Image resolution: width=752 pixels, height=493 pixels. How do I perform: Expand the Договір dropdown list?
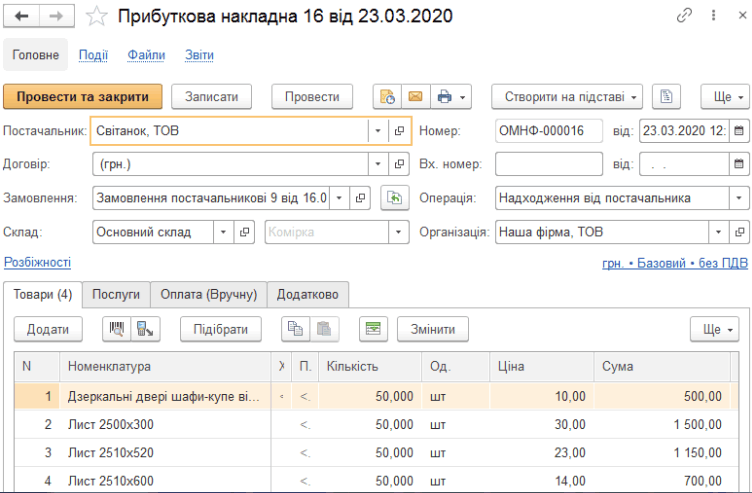378,164
